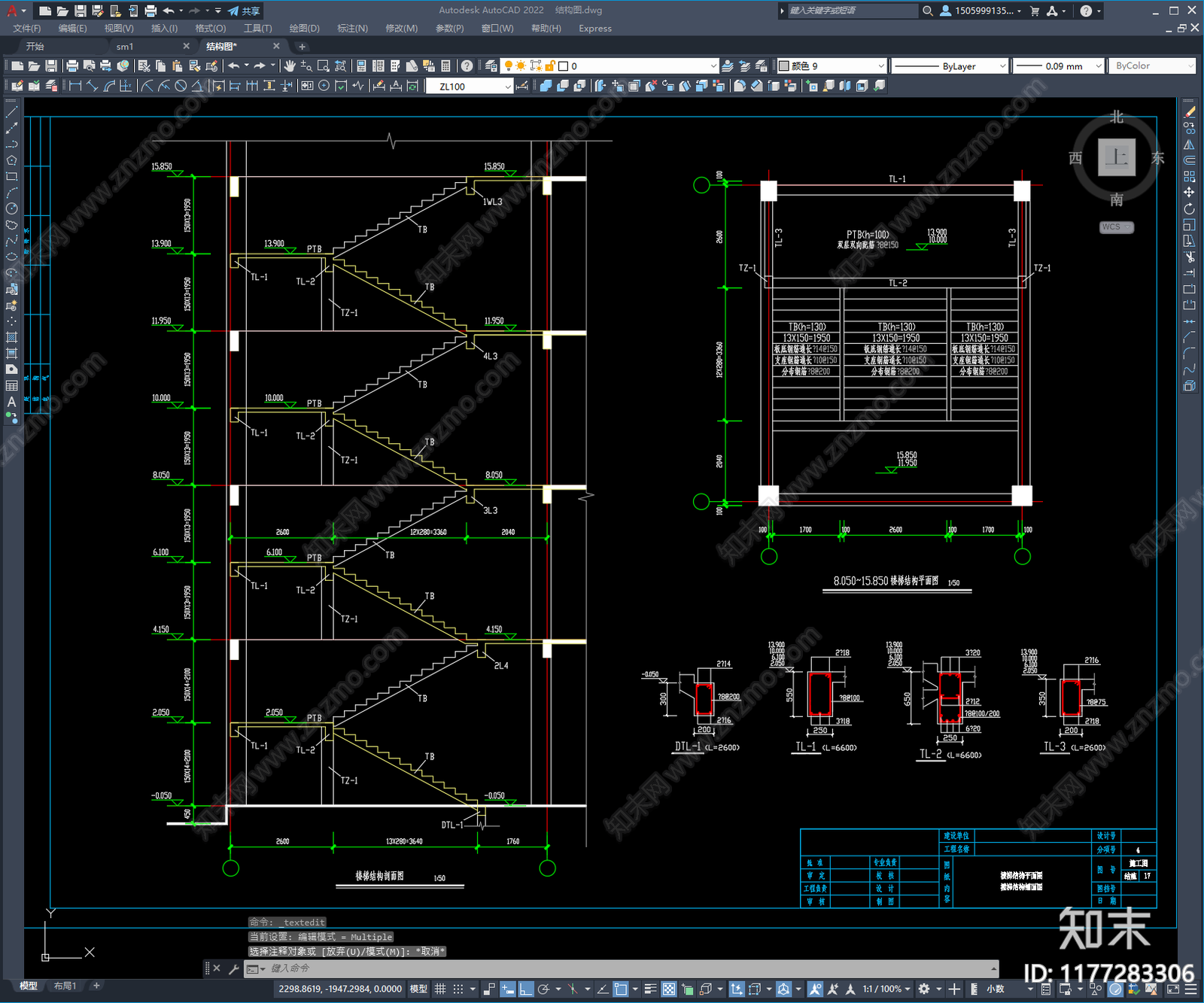The width and height of the screenshot is (1204, 1003).
Task: Toggle snap mode in status bar
Action: (x=458, y=989)
